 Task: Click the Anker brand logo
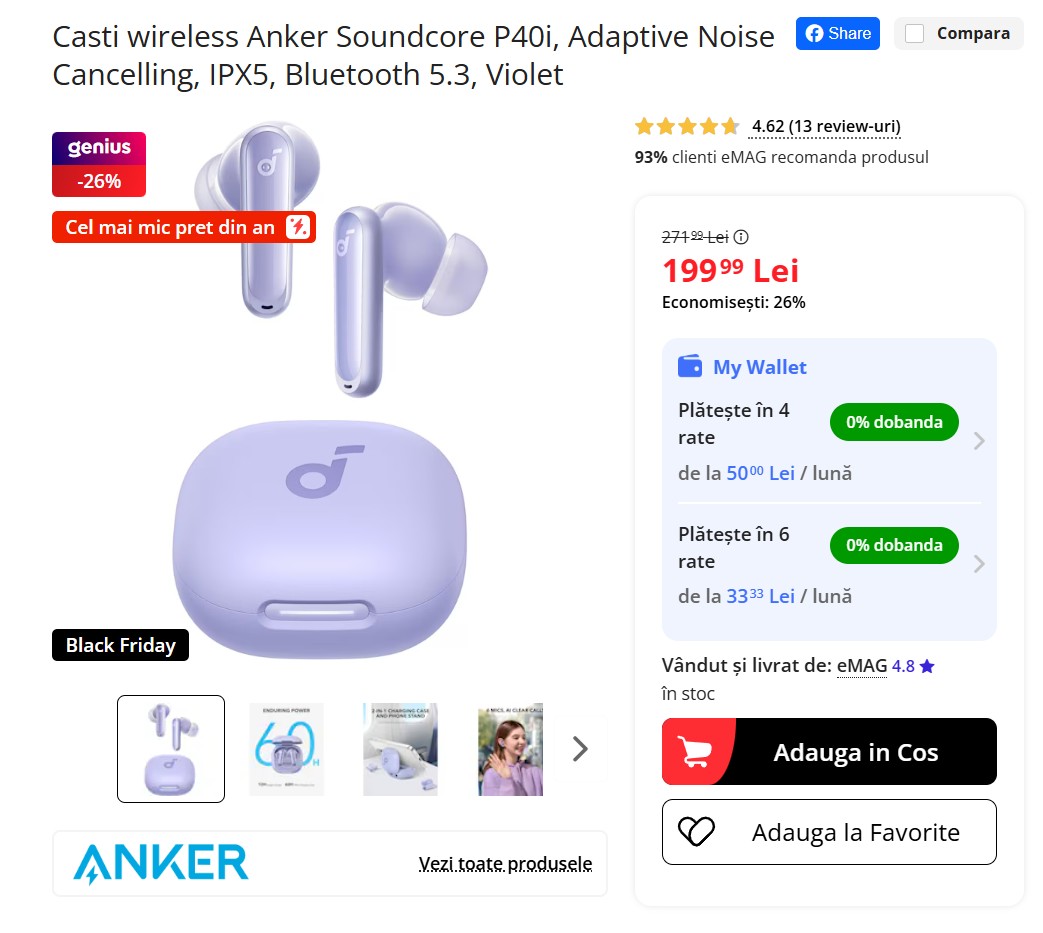160,863
